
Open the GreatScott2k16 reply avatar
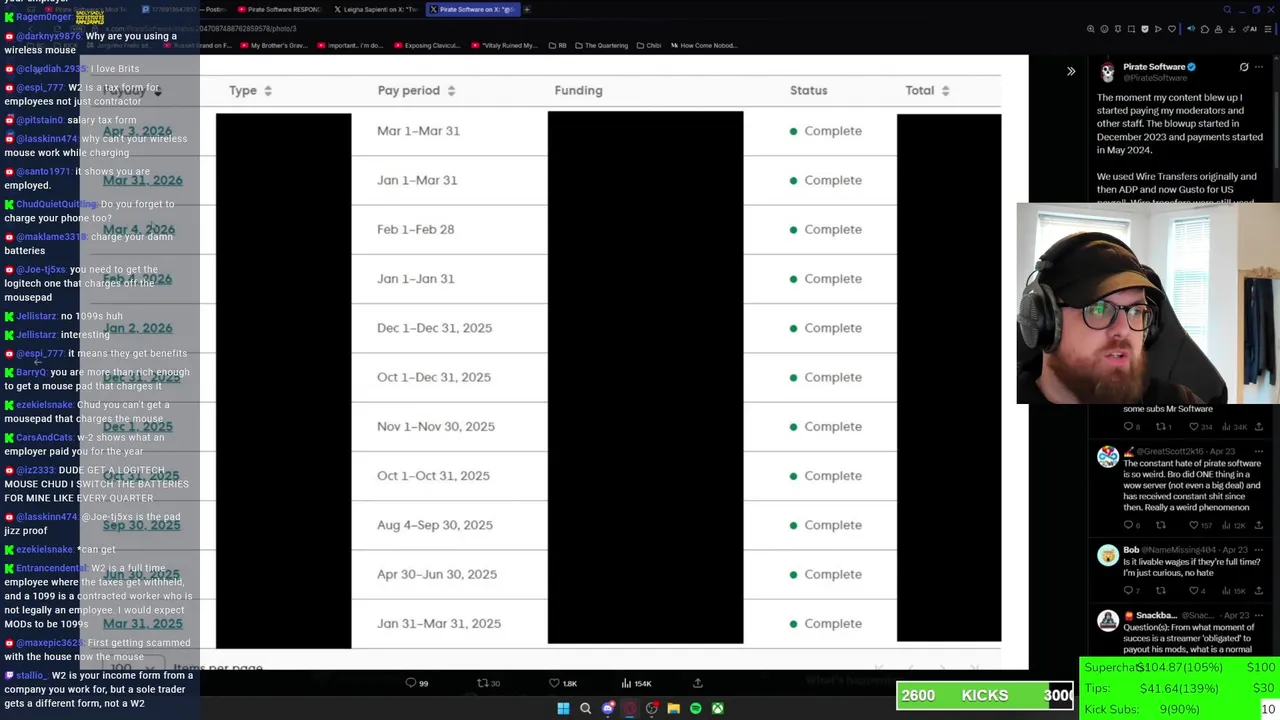1108,457
